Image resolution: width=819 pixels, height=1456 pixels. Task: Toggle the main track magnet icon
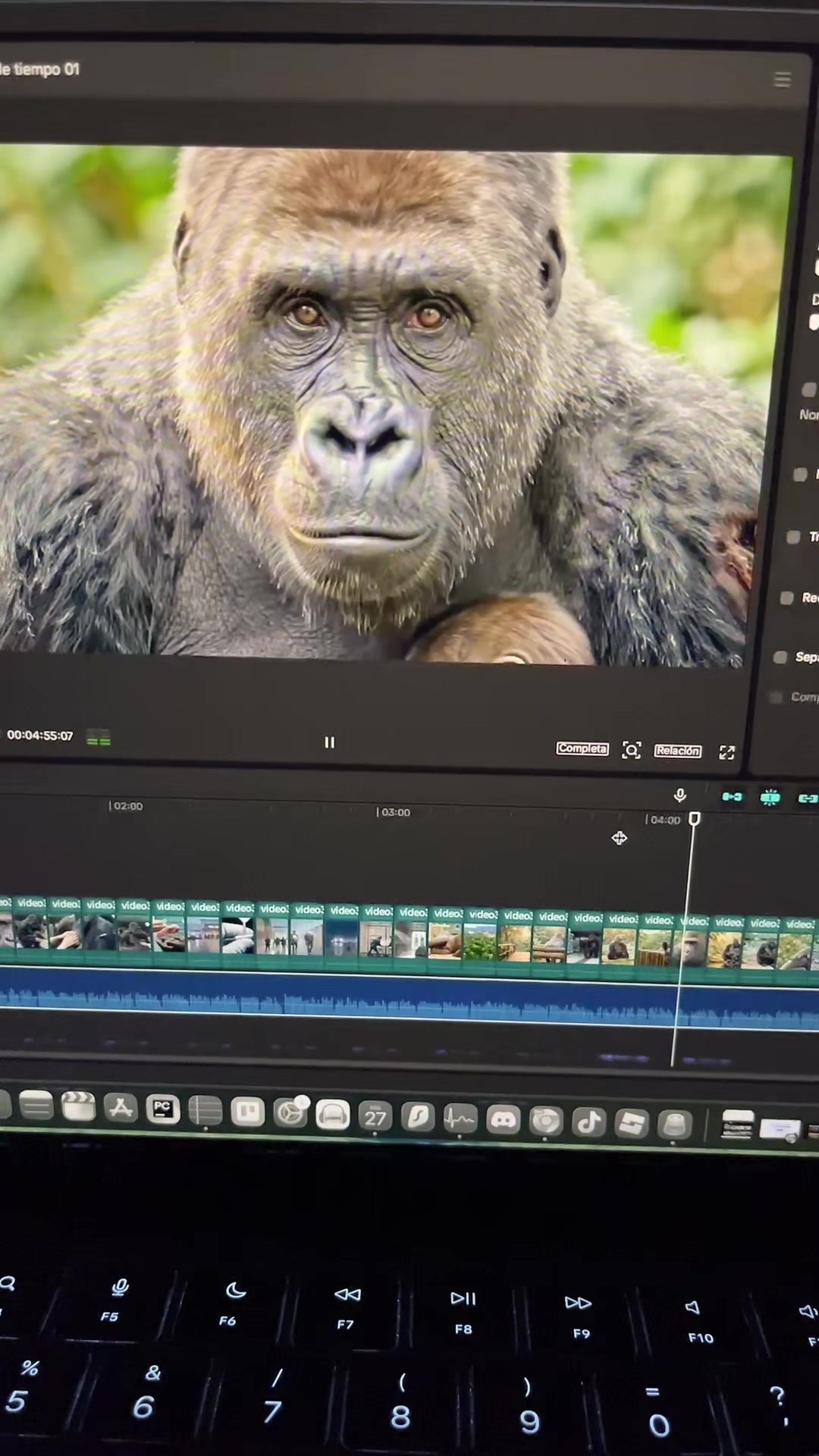(x=732, y=796)
